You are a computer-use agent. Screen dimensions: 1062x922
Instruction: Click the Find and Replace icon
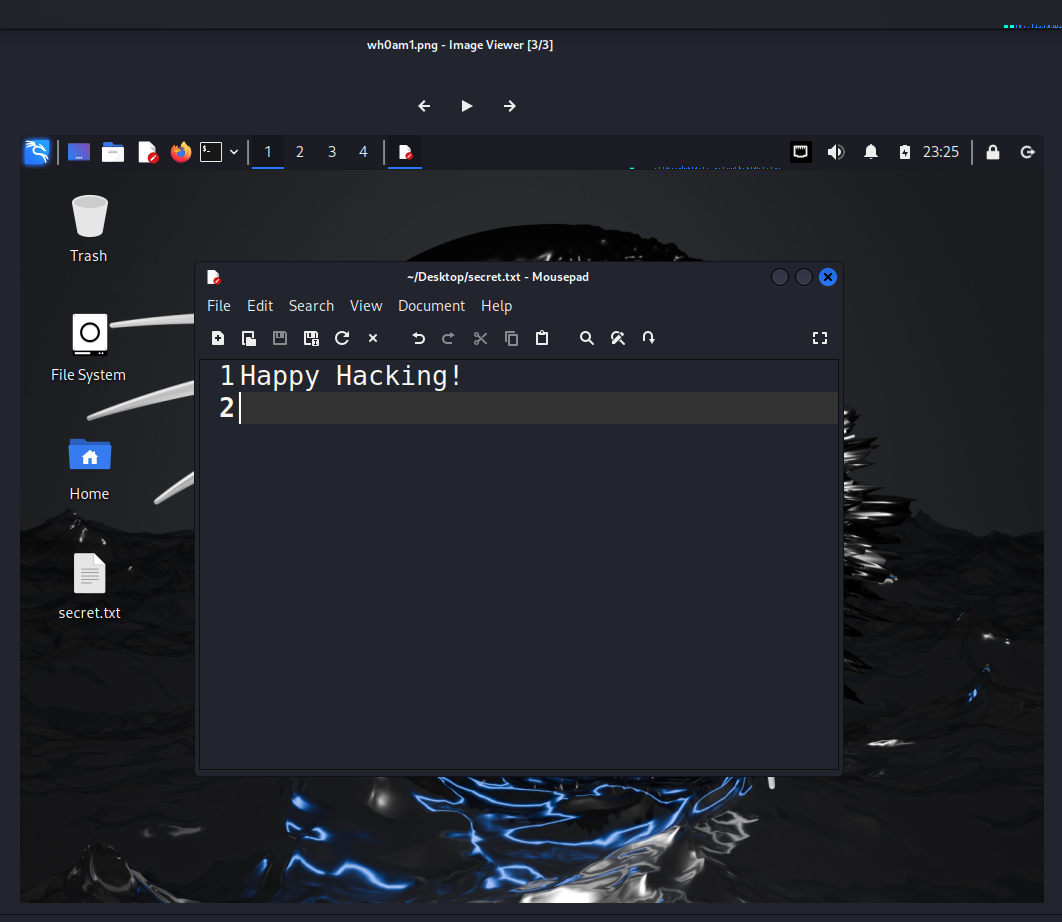(x=618, y=338)
